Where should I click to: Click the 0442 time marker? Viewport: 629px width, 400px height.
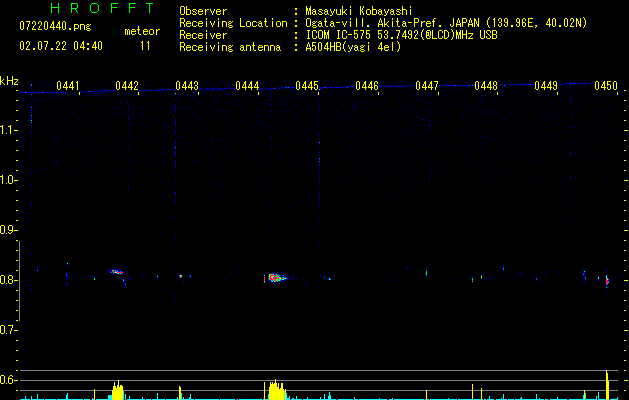click(127, 86)
